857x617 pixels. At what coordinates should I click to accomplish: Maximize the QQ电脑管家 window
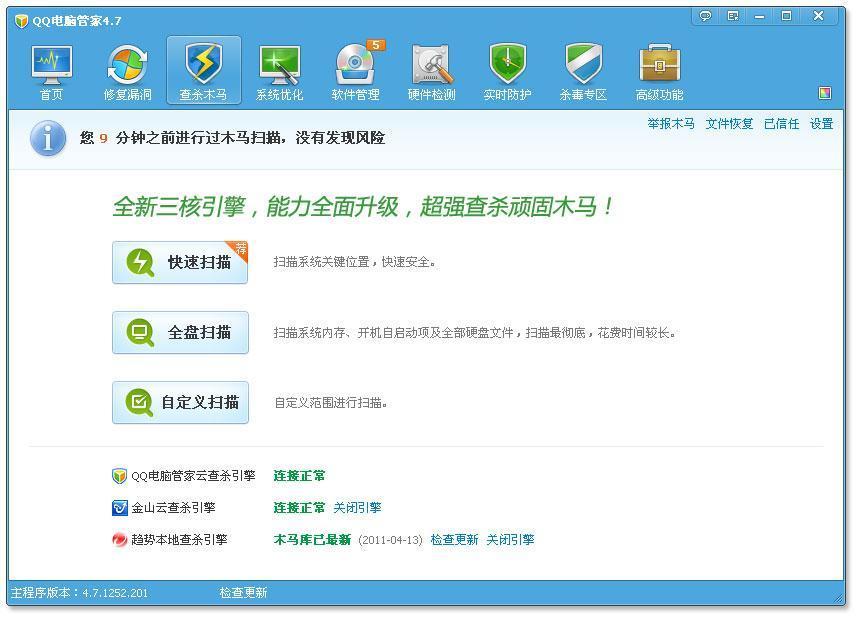[x=786, y=16]
